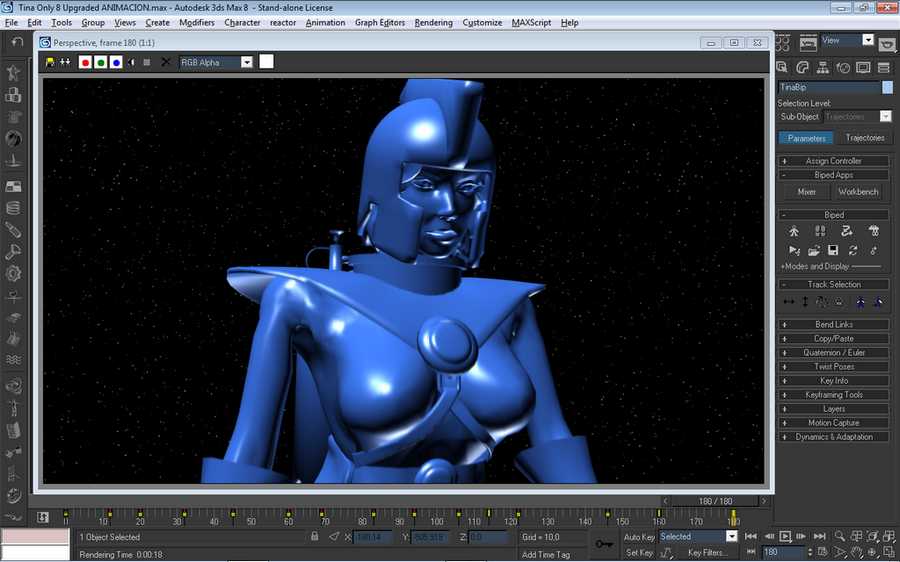
Task: Open the Workbench button
Action: click(858, 191)
